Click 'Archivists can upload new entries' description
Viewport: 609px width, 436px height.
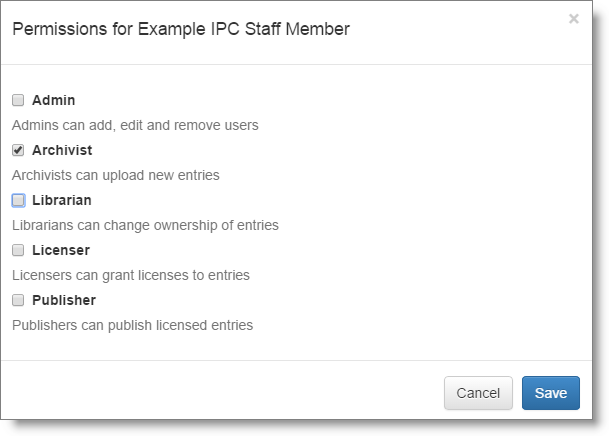pyautogui.click(x=115, y=175)
